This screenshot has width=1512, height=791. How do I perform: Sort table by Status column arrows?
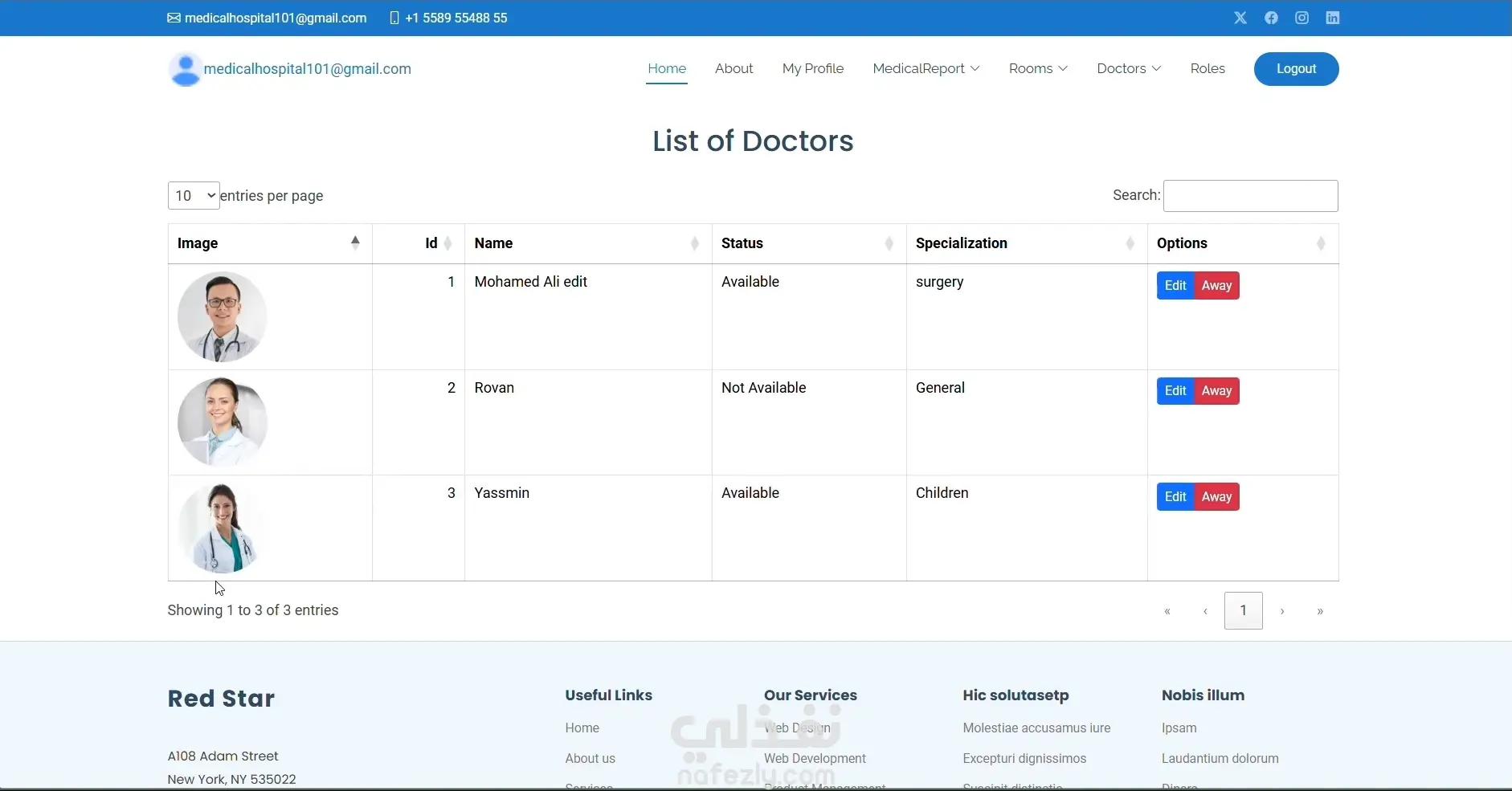(889, 243)
